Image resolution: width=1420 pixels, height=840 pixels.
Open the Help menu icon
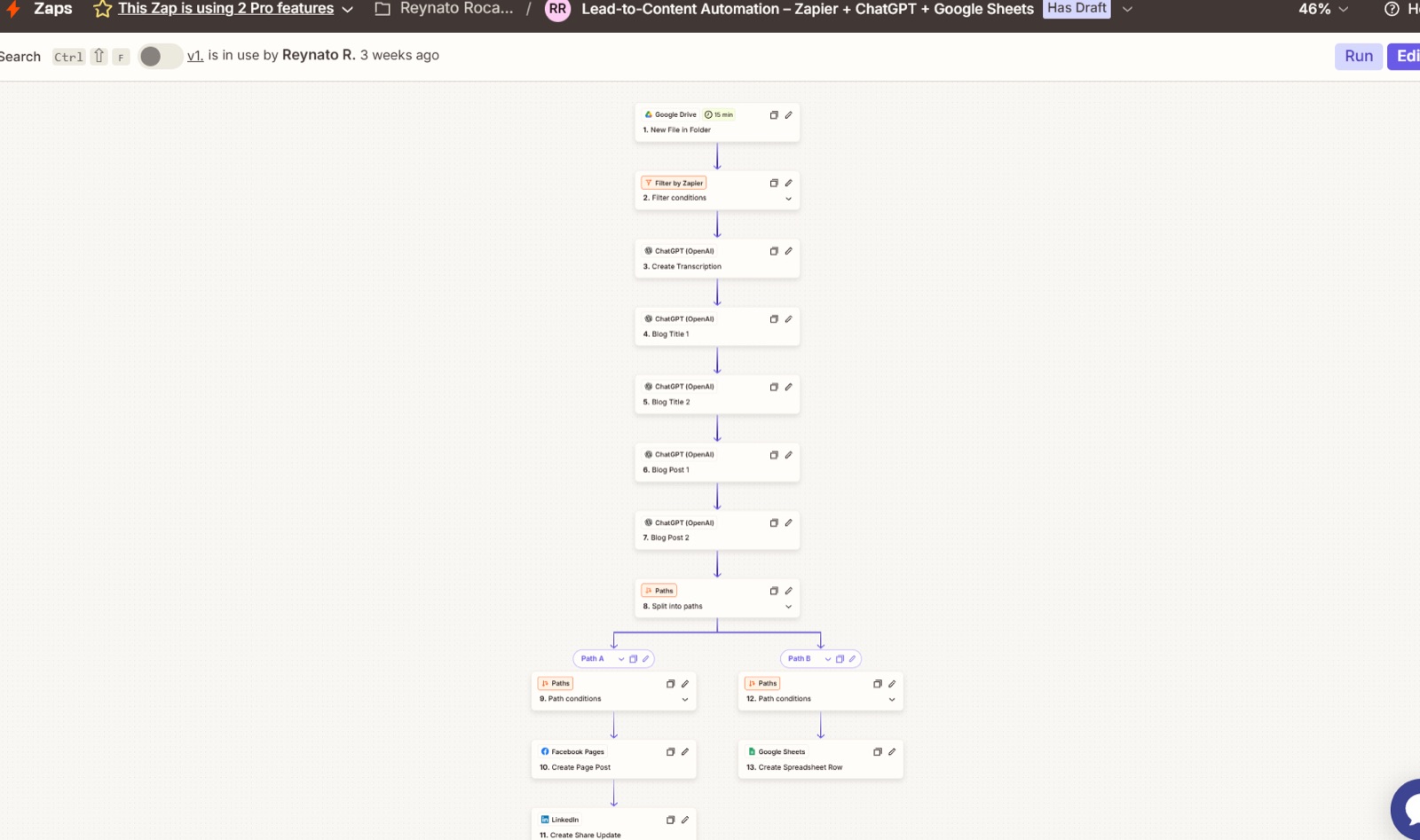click(1392, 9)
